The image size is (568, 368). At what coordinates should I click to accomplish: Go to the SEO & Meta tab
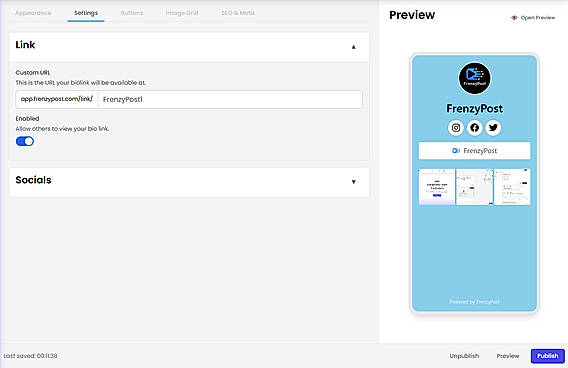click(x=238, y=13)
